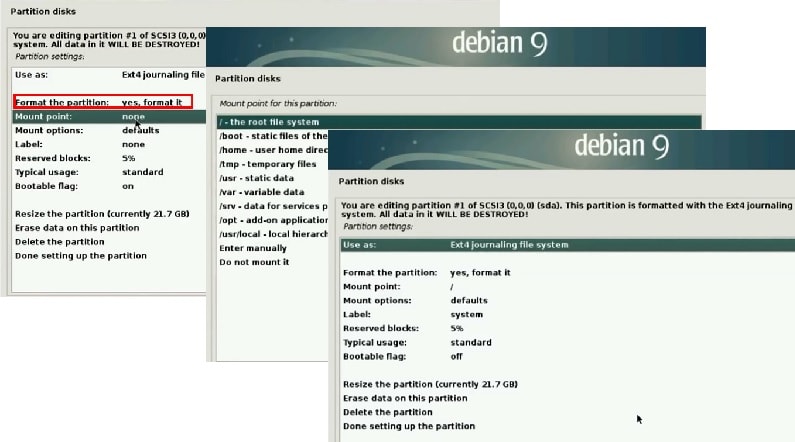Choose 'Enter manually' mount point option

(273, 248)
